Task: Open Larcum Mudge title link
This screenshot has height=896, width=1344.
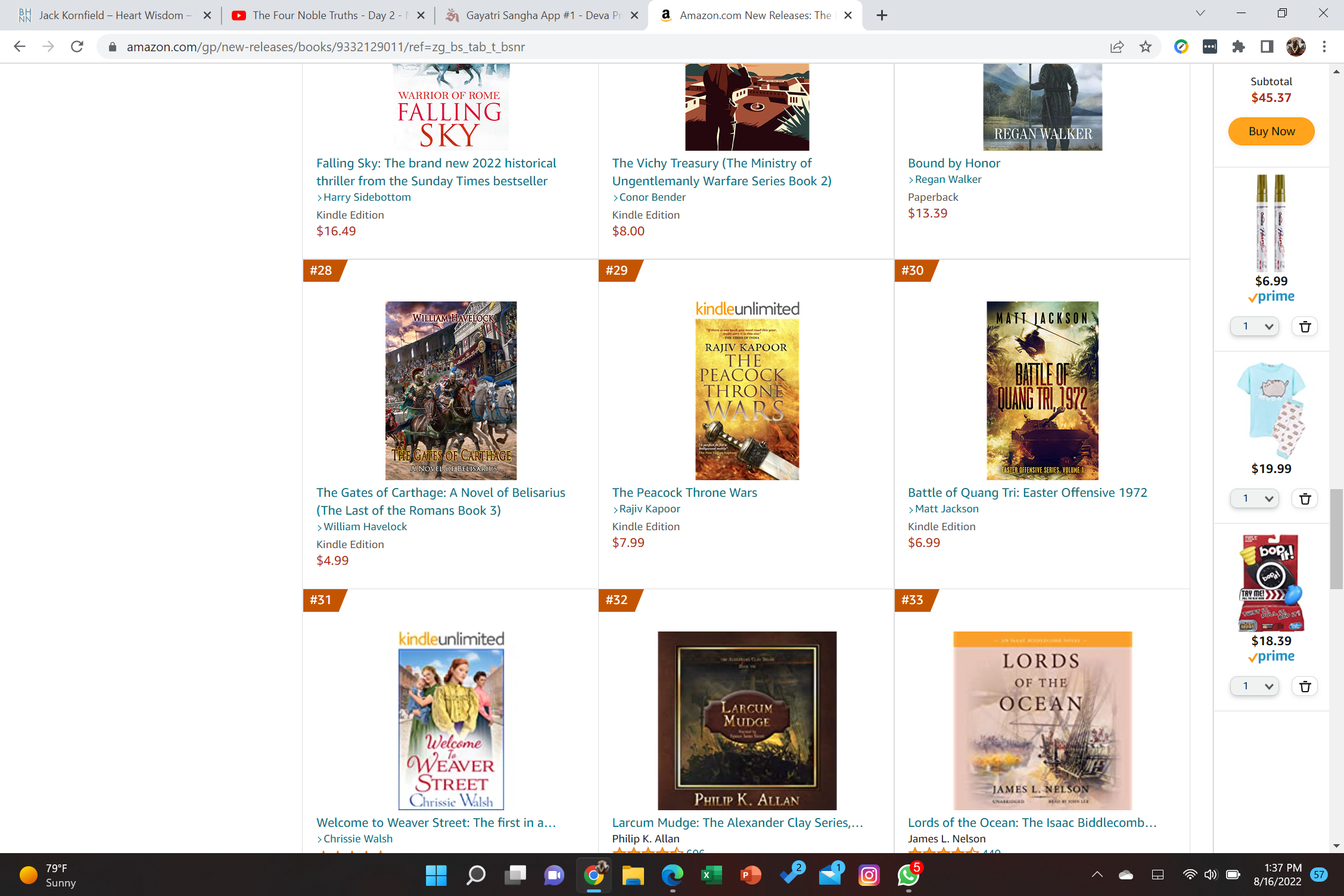Action: point(738,823)
